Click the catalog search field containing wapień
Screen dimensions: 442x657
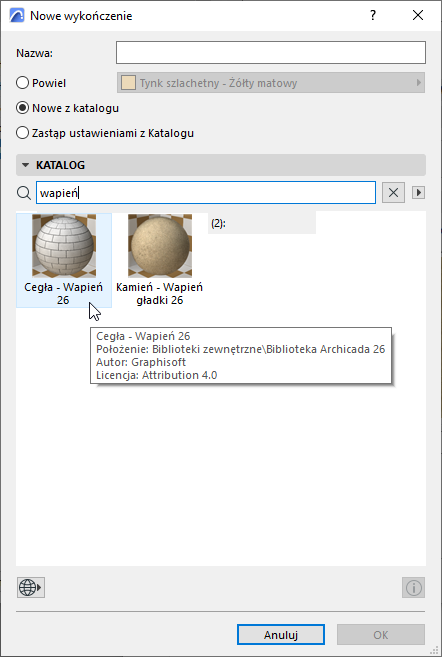click(206, 193)
